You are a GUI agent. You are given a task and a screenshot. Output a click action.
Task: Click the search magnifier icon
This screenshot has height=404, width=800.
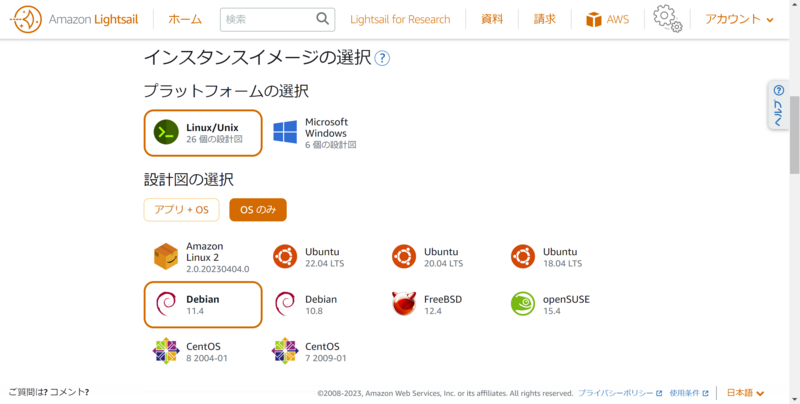[x=322, y=19]
